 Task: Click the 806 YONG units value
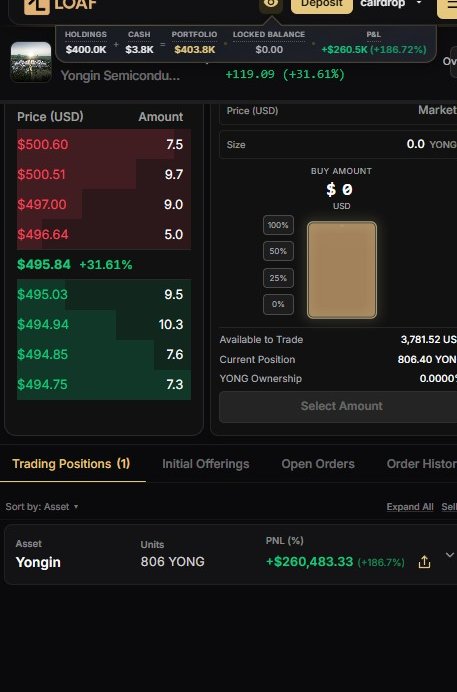point(172,562)
